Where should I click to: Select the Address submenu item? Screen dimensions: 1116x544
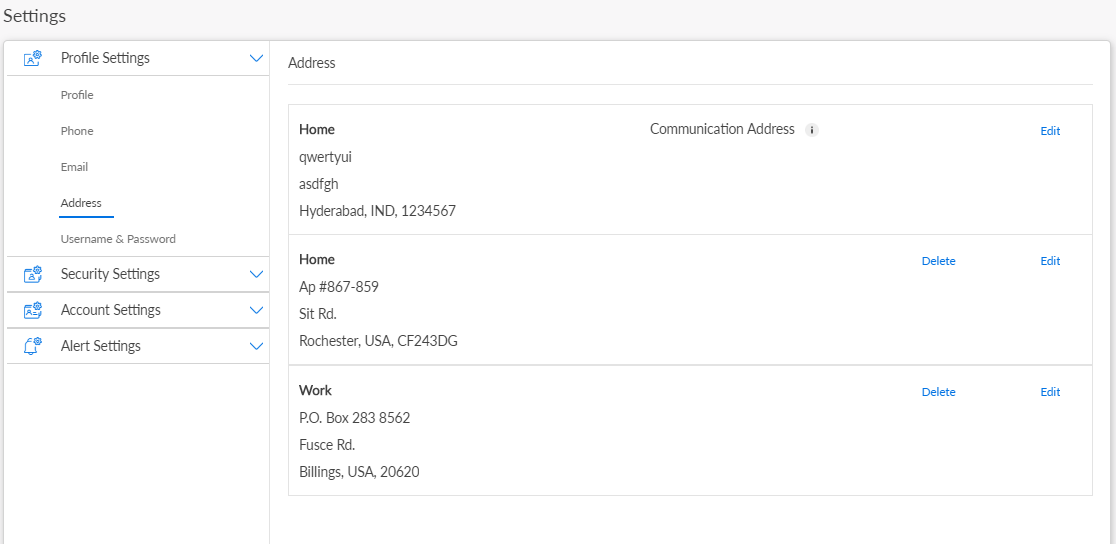[x=81, y=203]
